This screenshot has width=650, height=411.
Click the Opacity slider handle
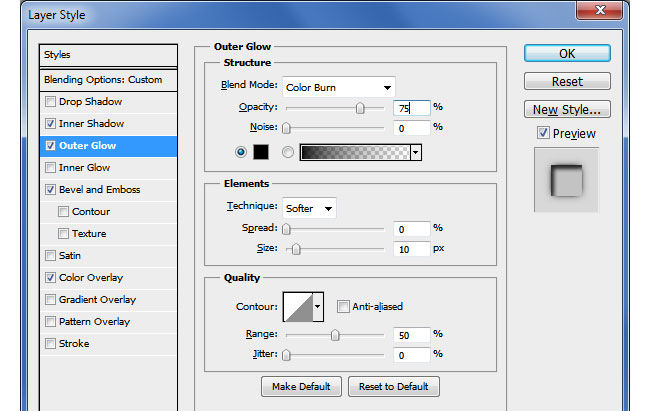pos(360,108)
